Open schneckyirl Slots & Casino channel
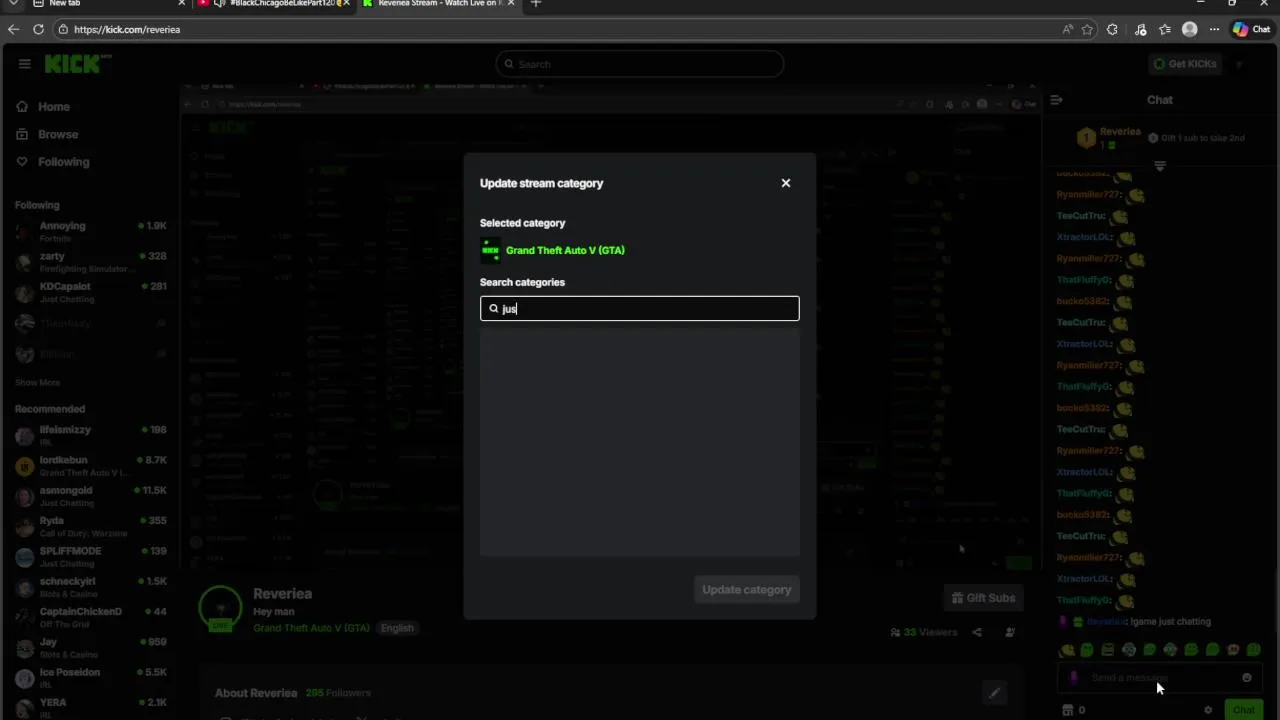Screen dimensions: 1280x720 point(90,587)
